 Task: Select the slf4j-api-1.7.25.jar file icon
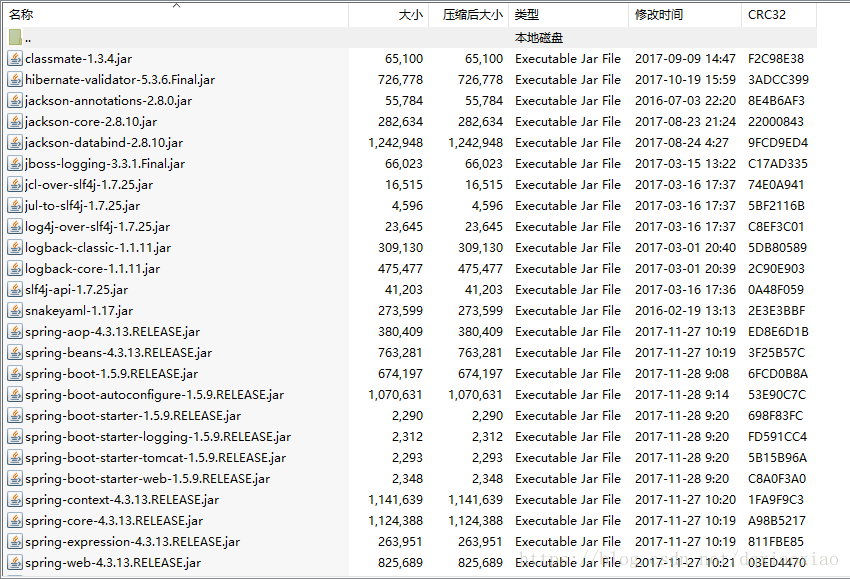[x=15, y=290]
